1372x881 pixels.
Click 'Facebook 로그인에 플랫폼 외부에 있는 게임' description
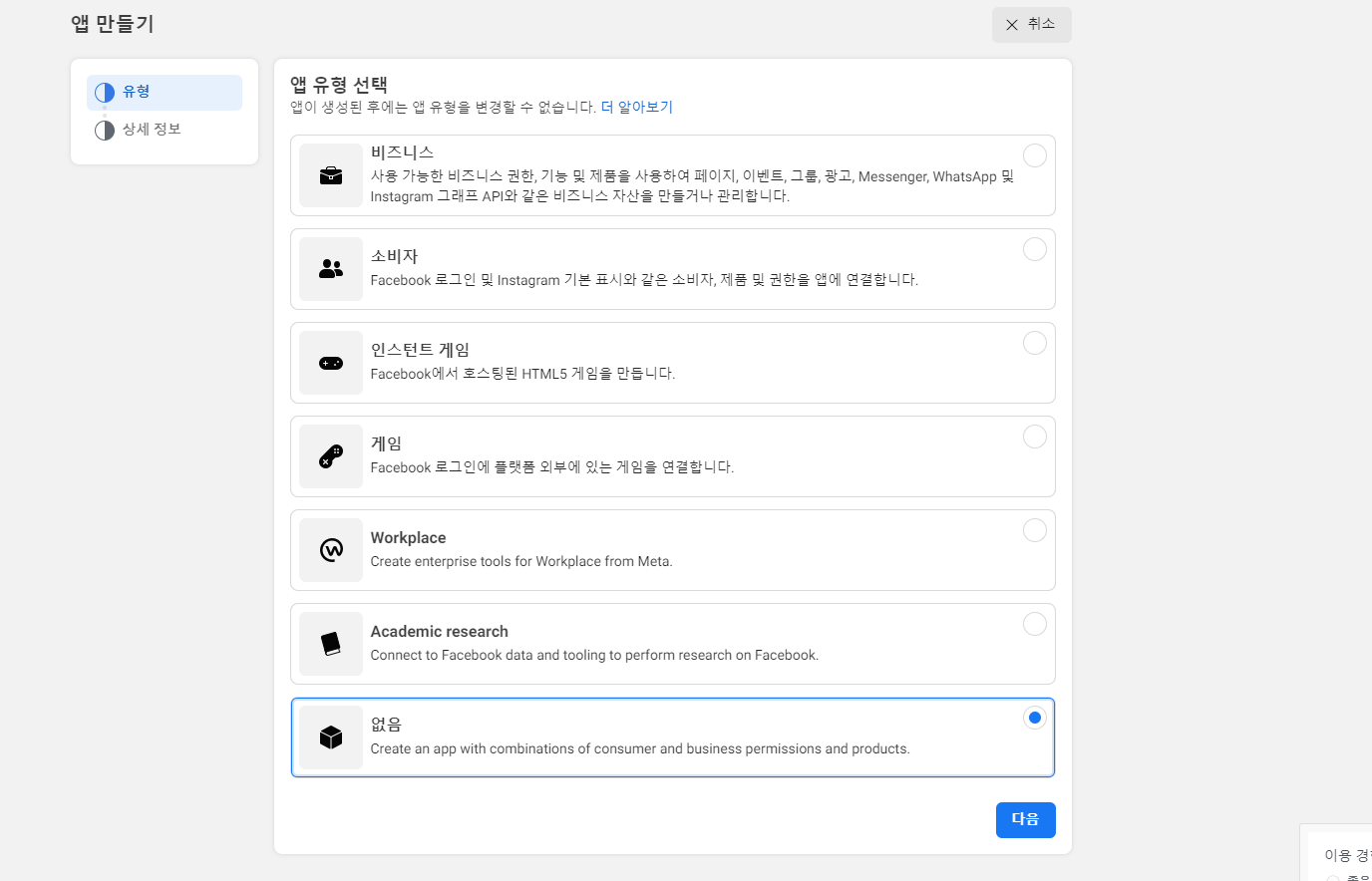tap(552, 467)
